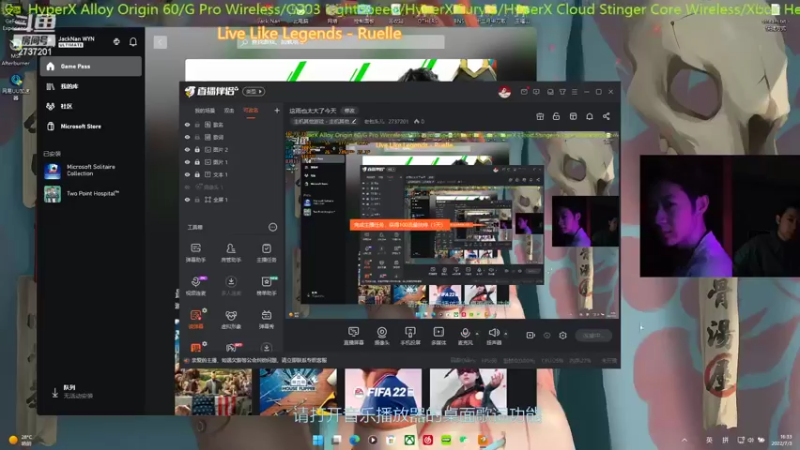
Task: Open 我的库 in the Xbox sidebar
Action: tap(91, 86)
